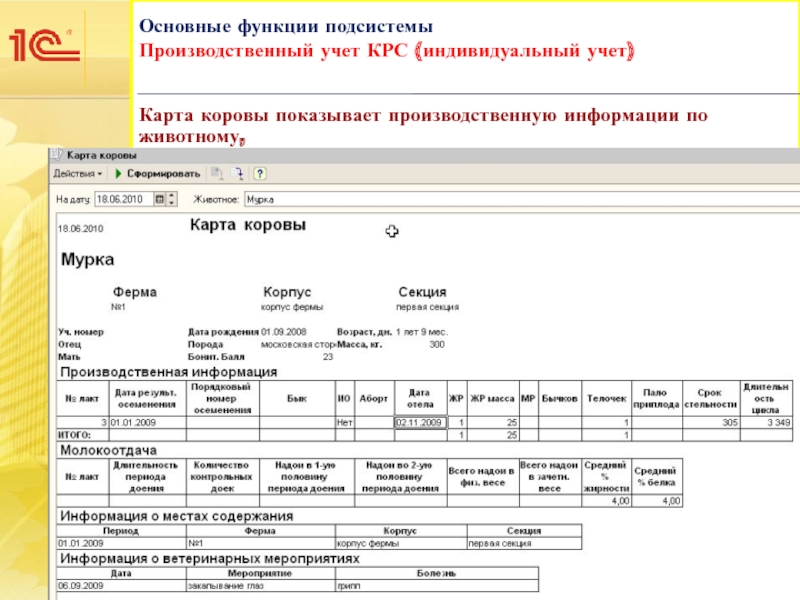This screenshot has height=600, width=800.
Task: Click the green play icon beside Сформировать
Action: pyautogui.click(x=118, y=174)
